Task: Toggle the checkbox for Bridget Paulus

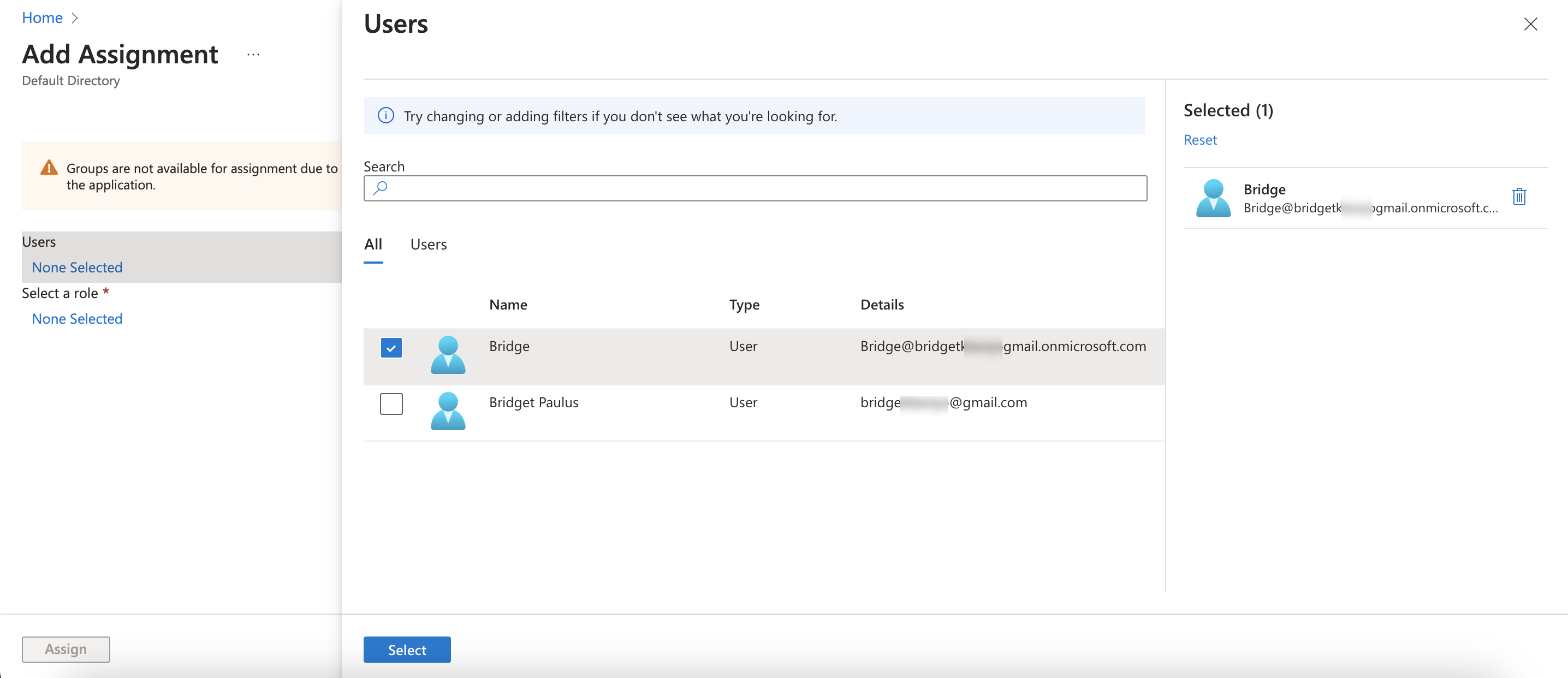Action: [x=391, y=402]
